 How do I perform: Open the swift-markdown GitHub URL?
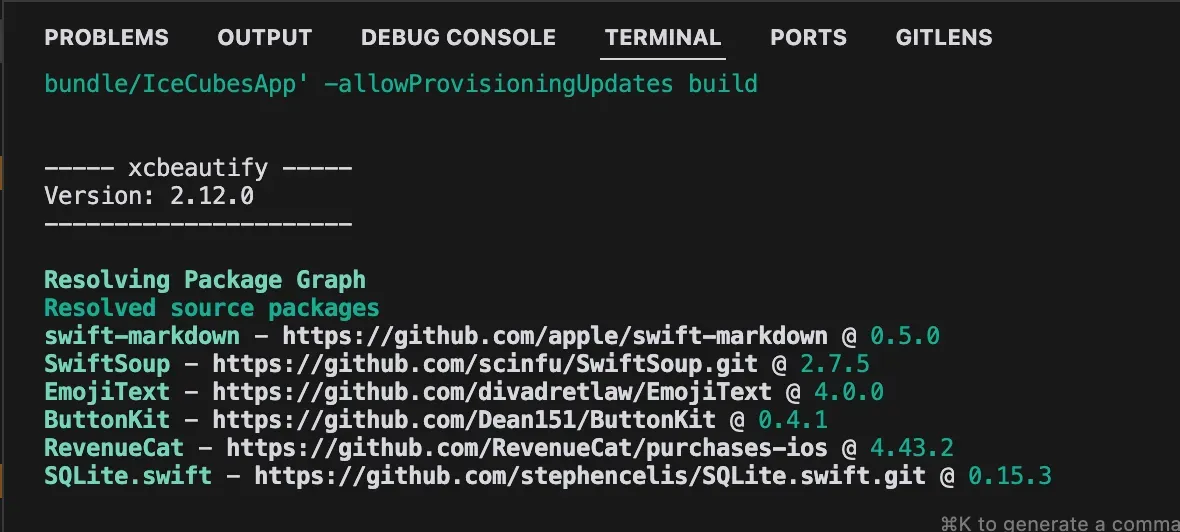(555, 336)
